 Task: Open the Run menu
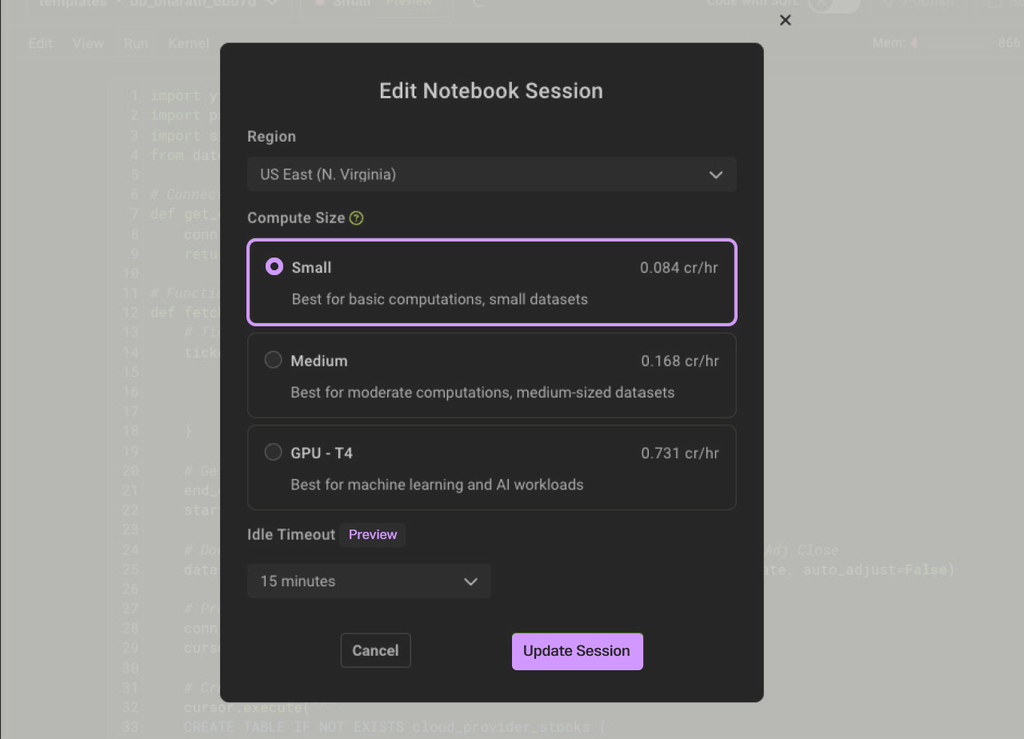[x=136, y=43]
